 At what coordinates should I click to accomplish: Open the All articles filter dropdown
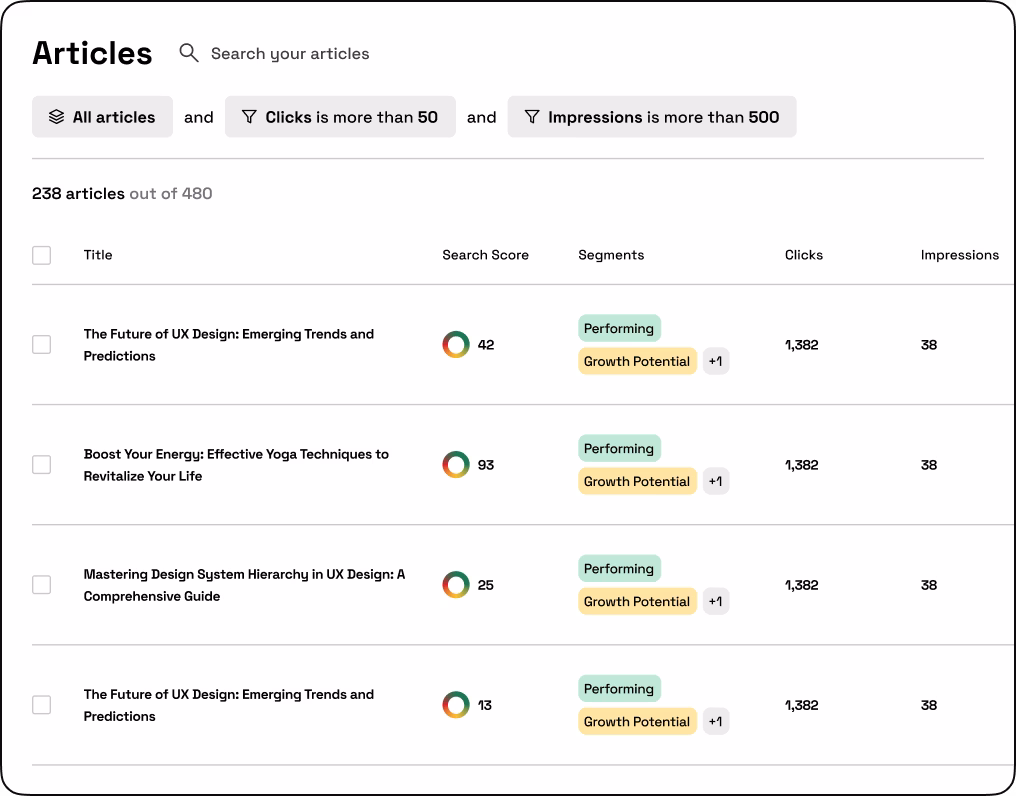pos(102,117)
